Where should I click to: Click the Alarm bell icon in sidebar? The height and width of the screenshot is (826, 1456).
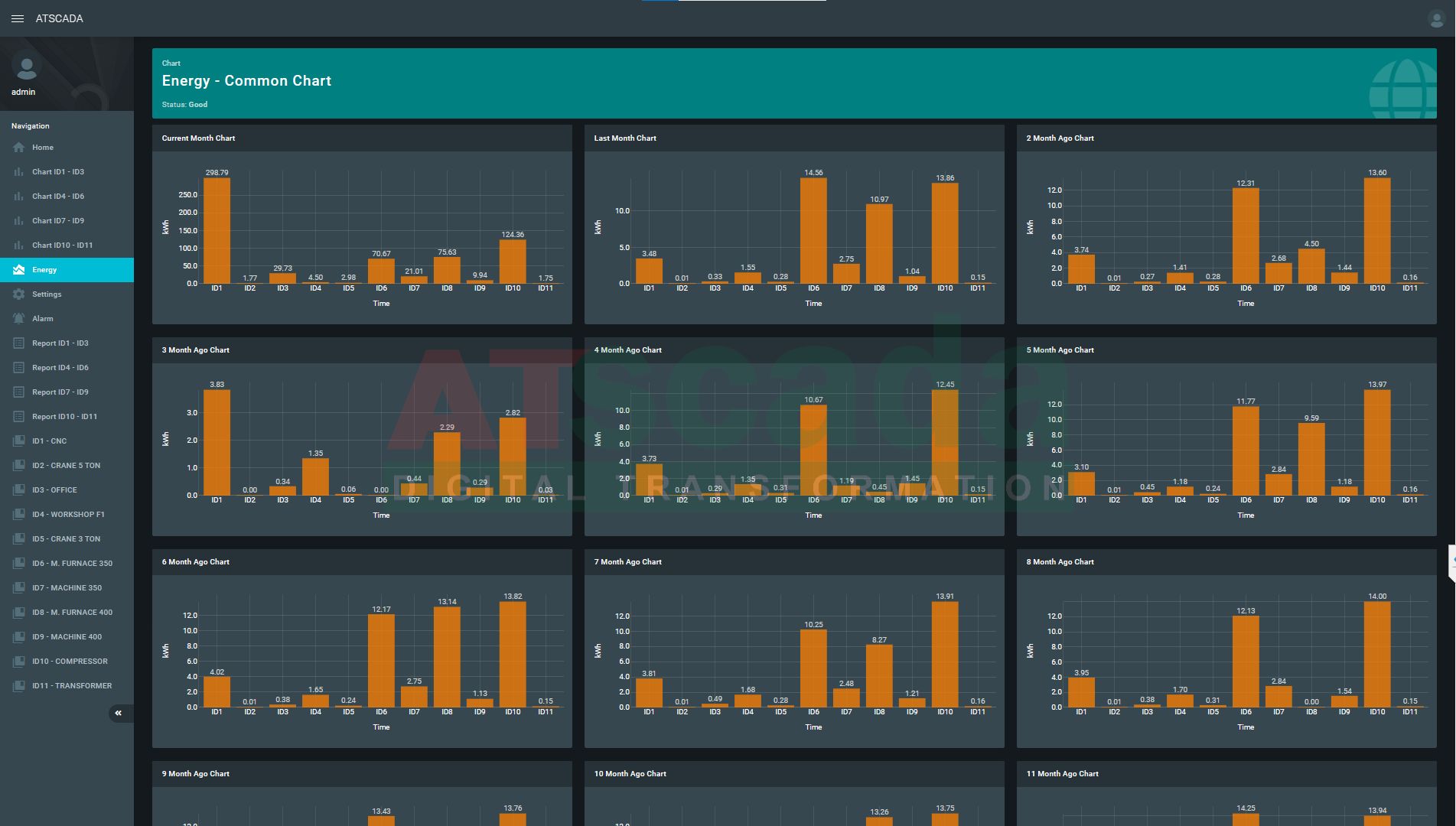coord(18,319)
